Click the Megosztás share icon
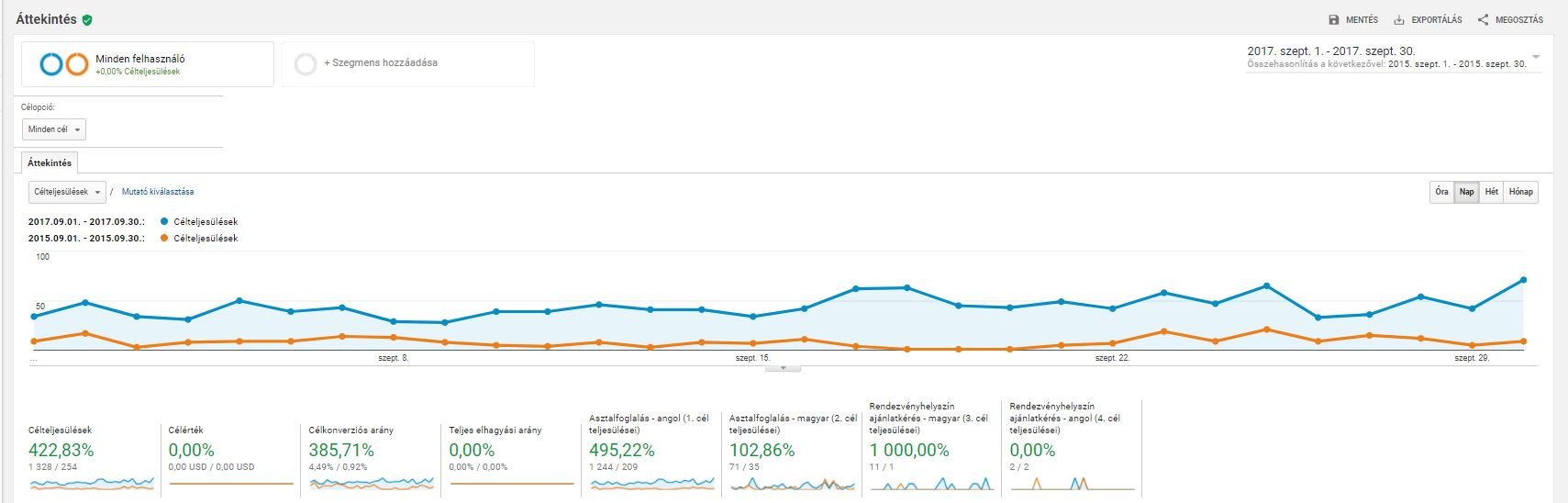The height and width of the screenshot is (503, 1568). pyautogui.click(x=1483, y=19)
